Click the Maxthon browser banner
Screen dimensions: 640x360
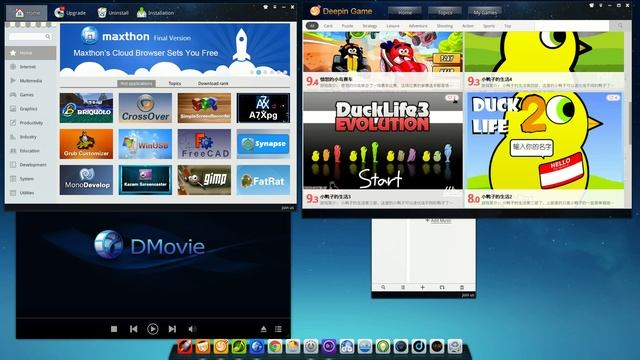click(175, 49)
